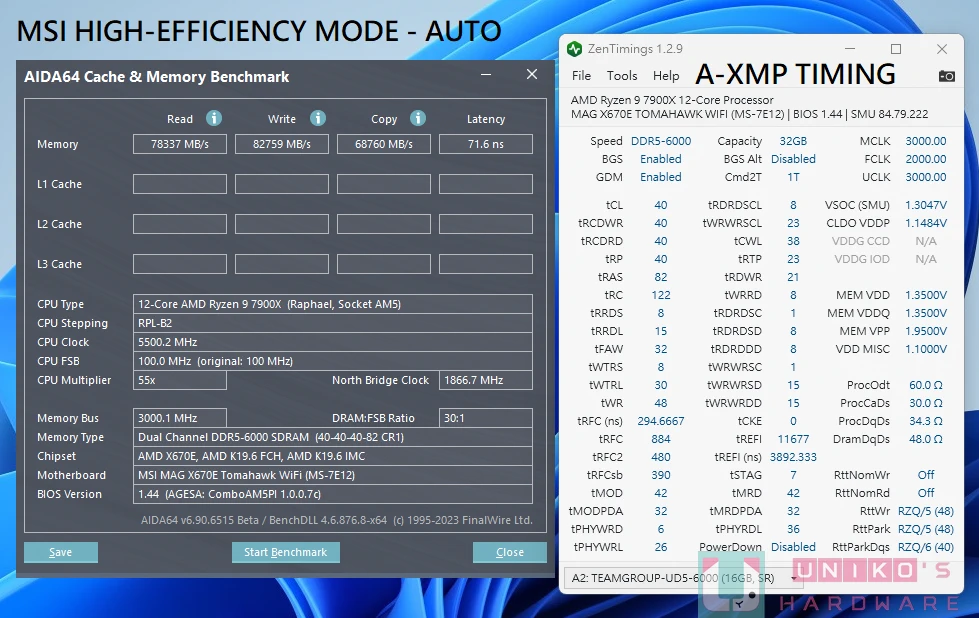979x618 pixels.
Task: Open the Copy info icon in AIDA64
Action: 418,118
